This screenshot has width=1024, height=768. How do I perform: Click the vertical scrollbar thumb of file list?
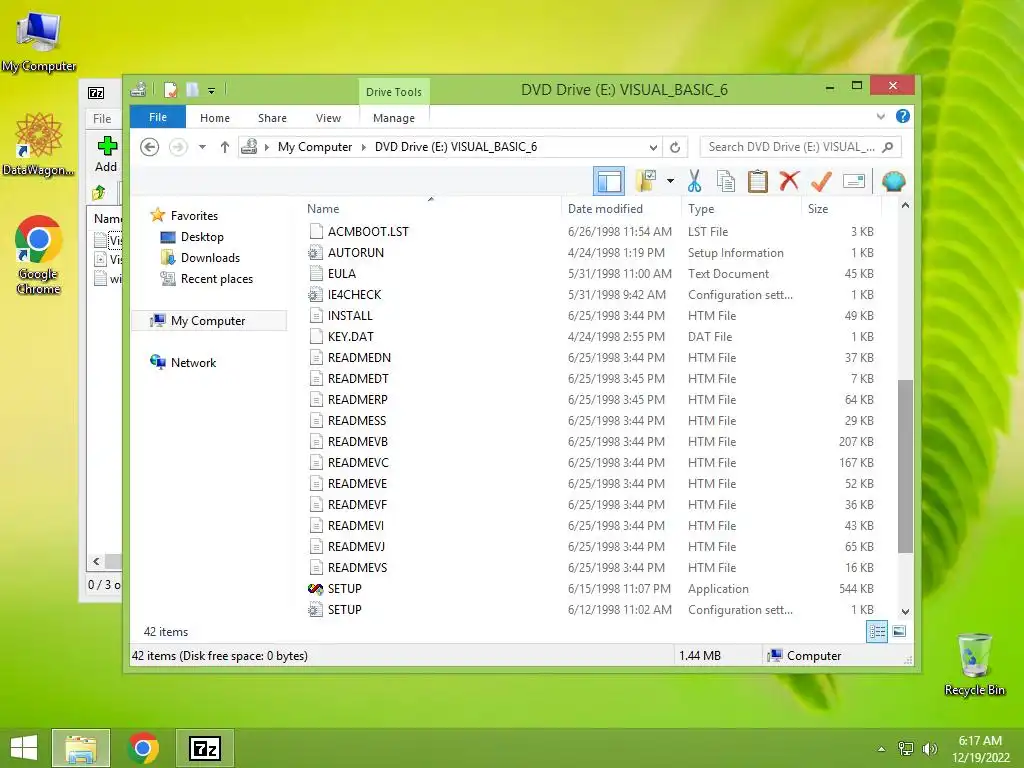coord(905,466)
